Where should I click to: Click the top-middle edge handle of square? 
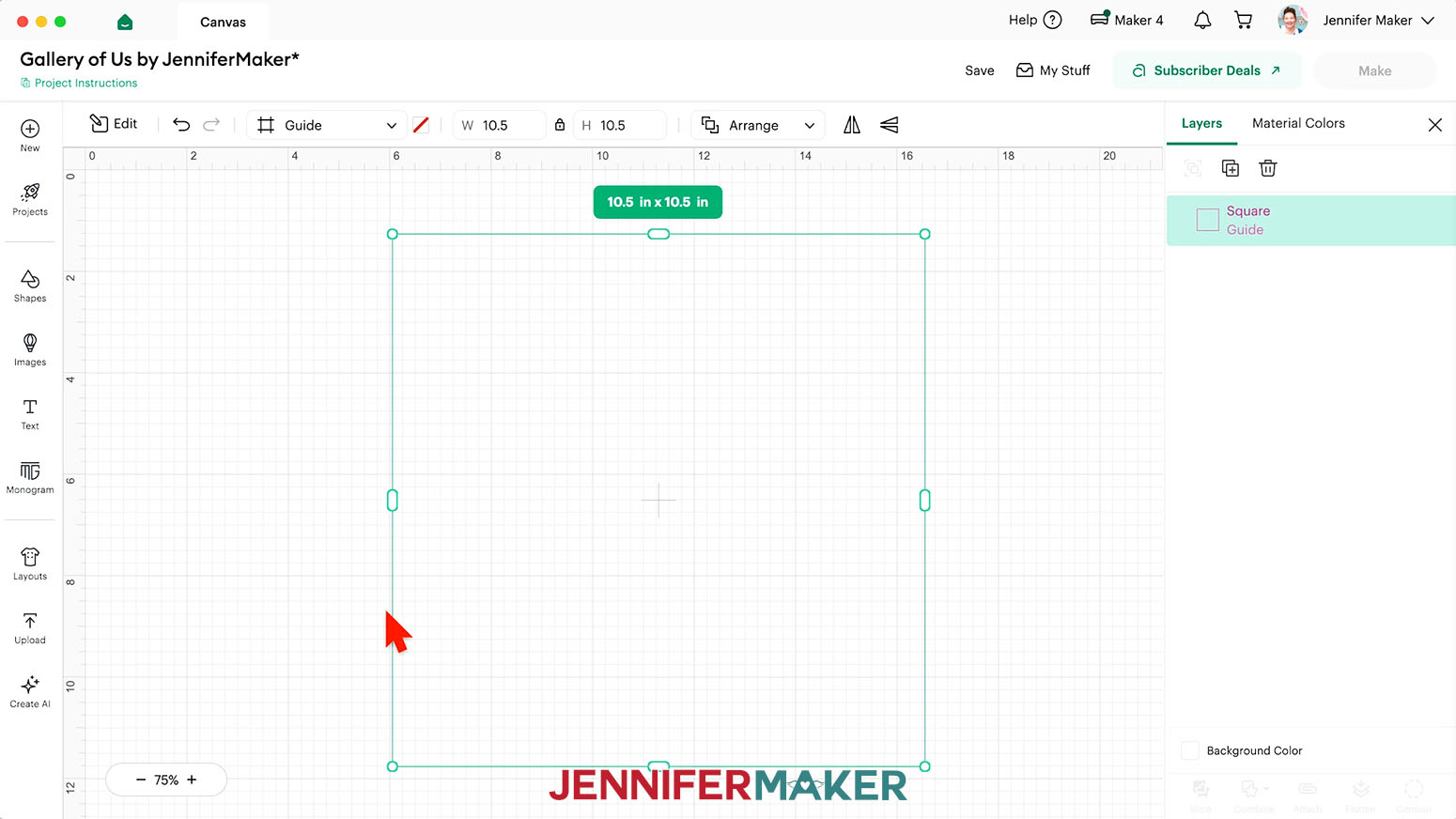658,234
